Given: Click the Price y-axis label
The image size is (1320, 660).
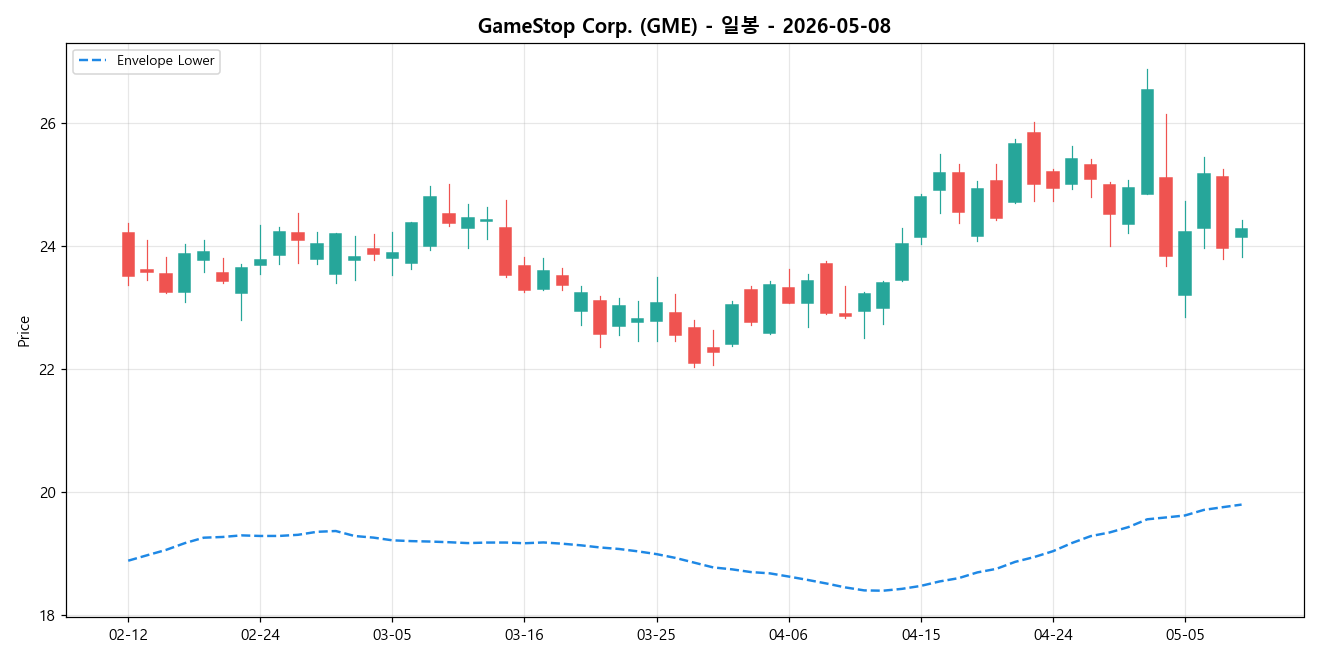Looking at the screenshot, I should coord(24,331).
